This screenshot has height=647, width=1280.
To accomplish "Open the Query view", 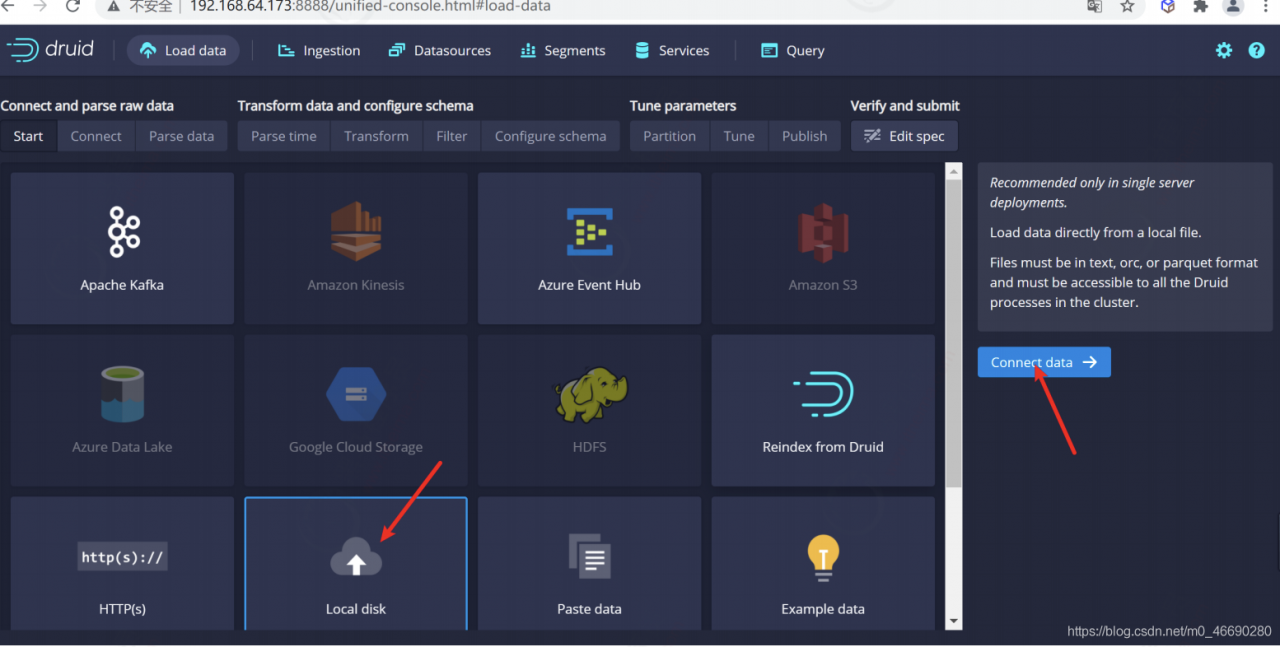I will (x=793, y=50).
